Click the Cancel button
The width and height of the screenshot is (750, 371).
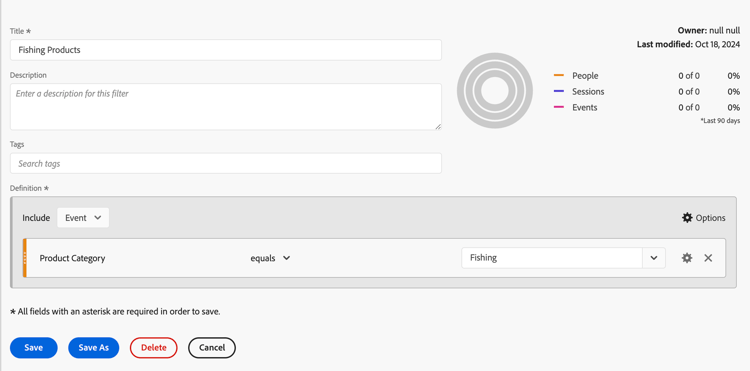tap(212, 348)
